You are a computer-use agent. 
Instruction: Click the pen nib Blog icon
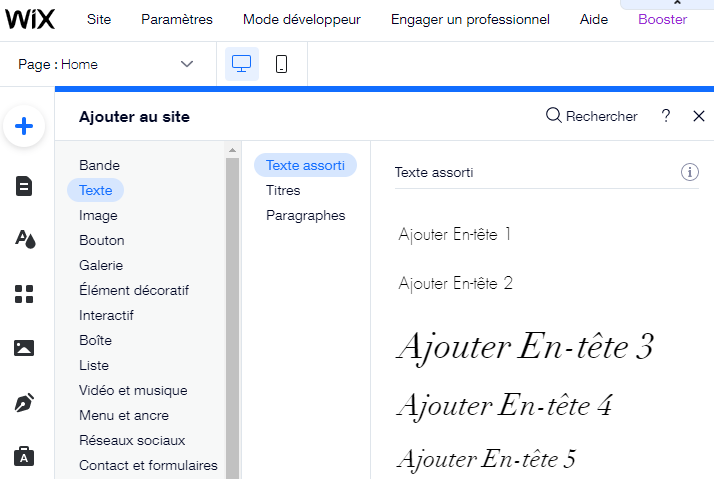(x=24, y=403)
